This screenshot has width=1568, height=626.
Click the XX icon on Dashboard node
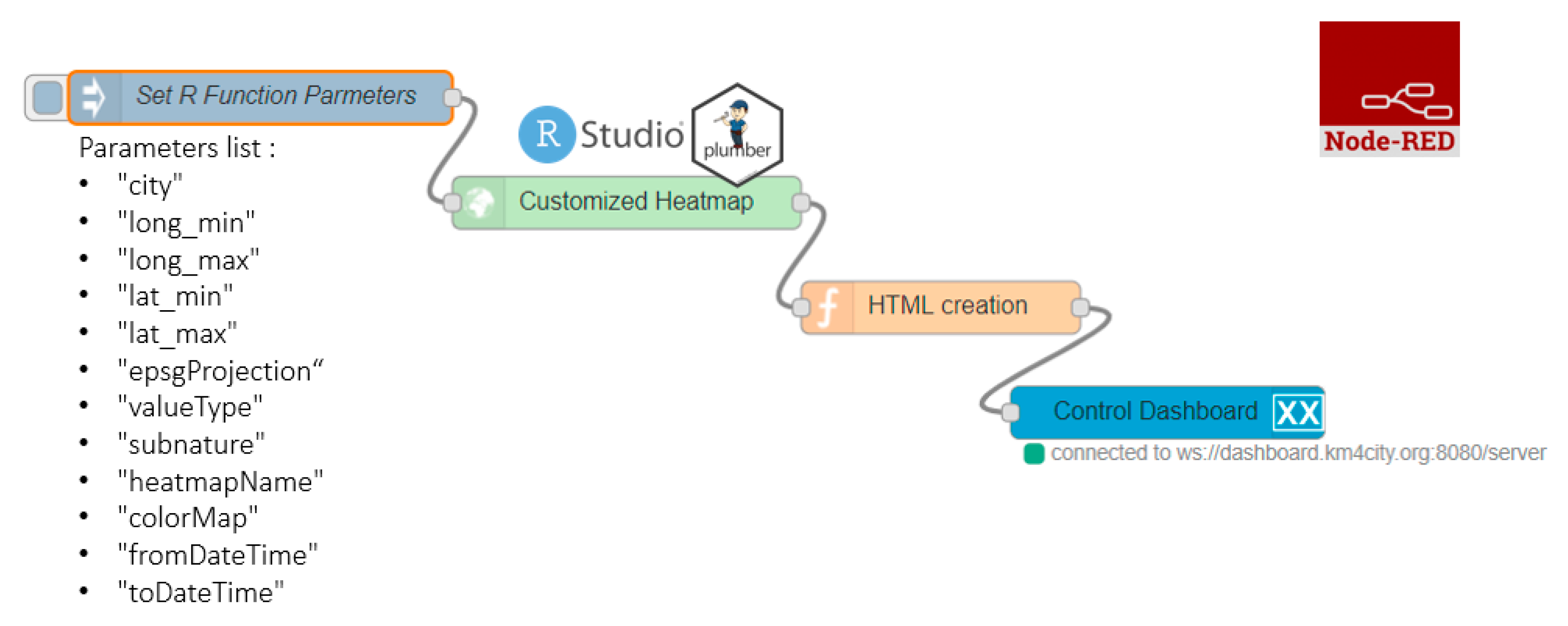pos(1297,413)
